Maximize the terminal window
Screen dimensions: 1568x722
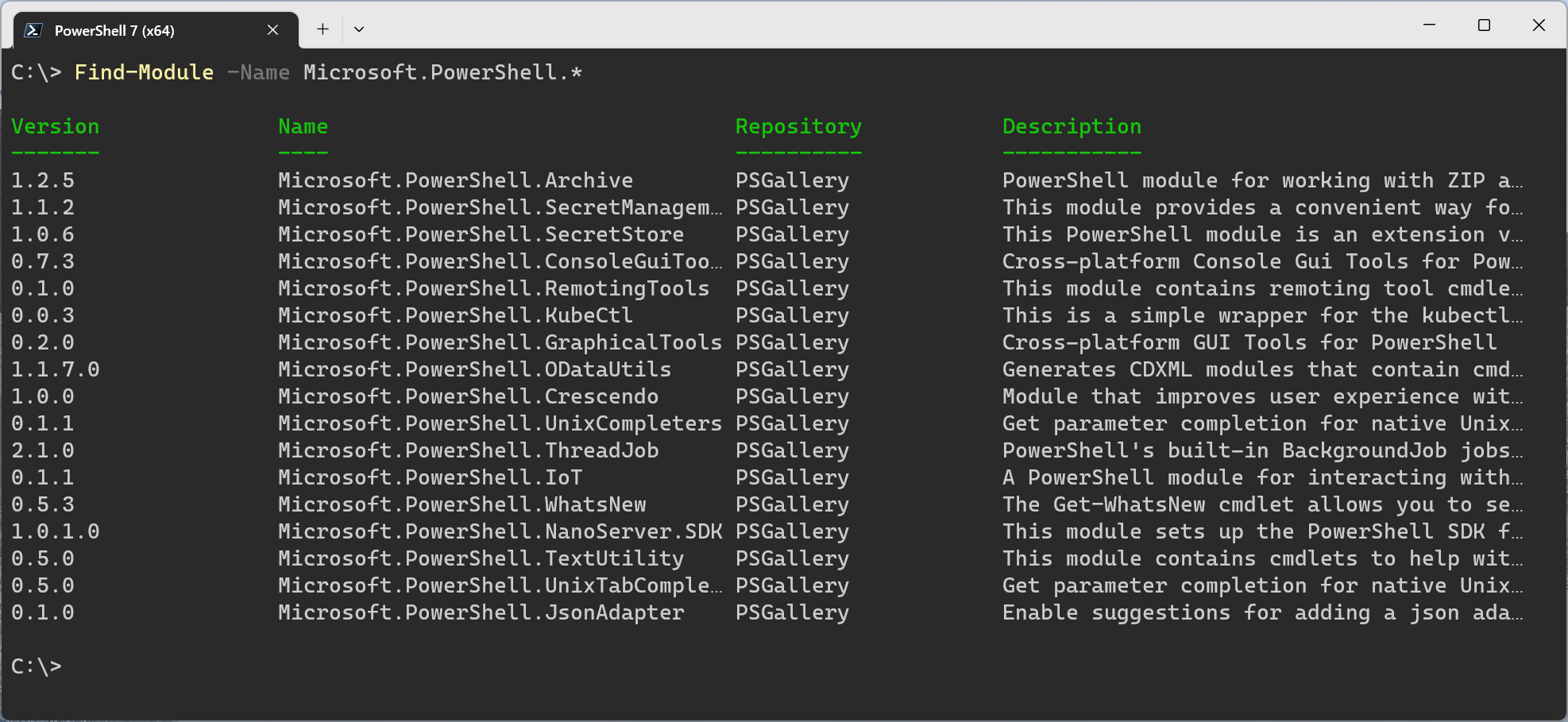point(1484,25)
